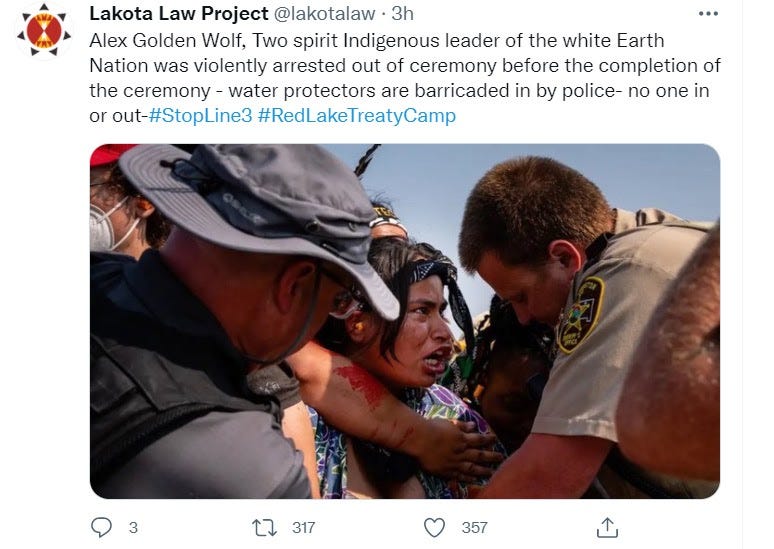Click the tweet text about Alex Golden Wolf
The height and width of the screenshot is (549, 774).
pos(405,78)
